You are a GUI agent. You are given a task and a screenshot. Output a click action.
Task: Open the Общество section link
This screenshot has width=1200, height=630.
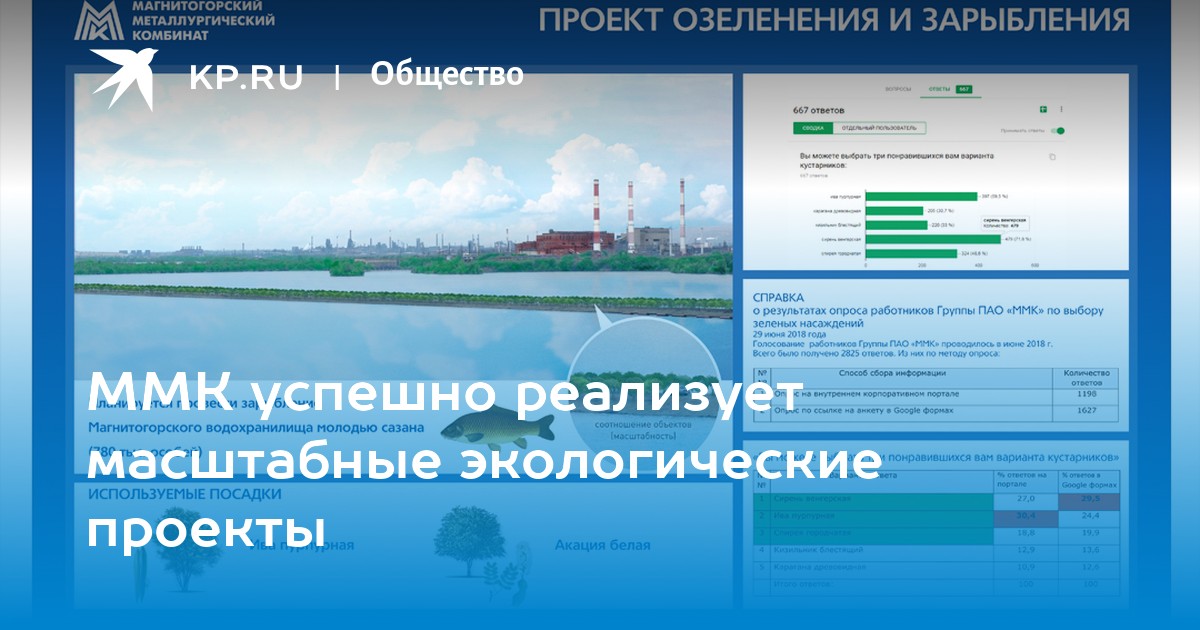(x=446, y=75)
